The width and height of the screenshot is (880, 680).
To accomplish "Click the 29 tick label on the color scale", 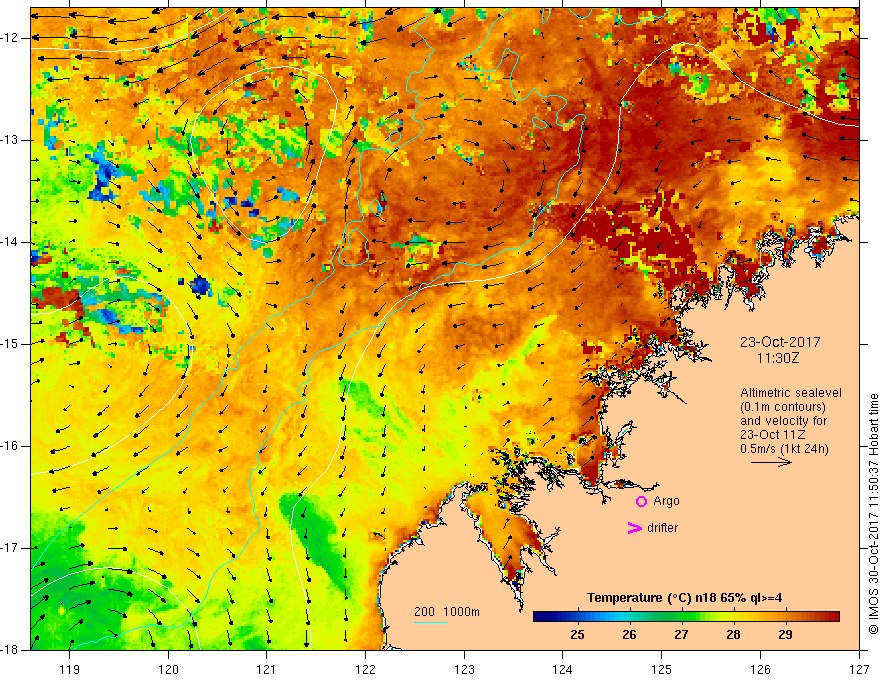I will (x=785, y=635).
